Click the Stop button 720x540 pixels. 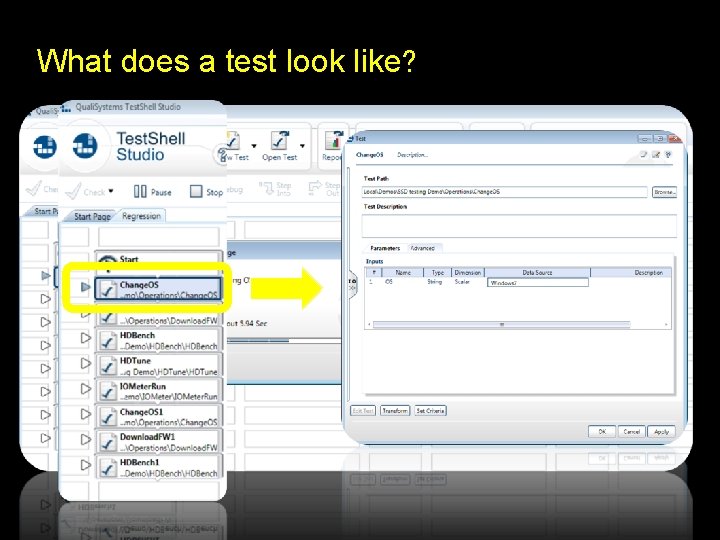pyautogui.click(x=206, y=191)
